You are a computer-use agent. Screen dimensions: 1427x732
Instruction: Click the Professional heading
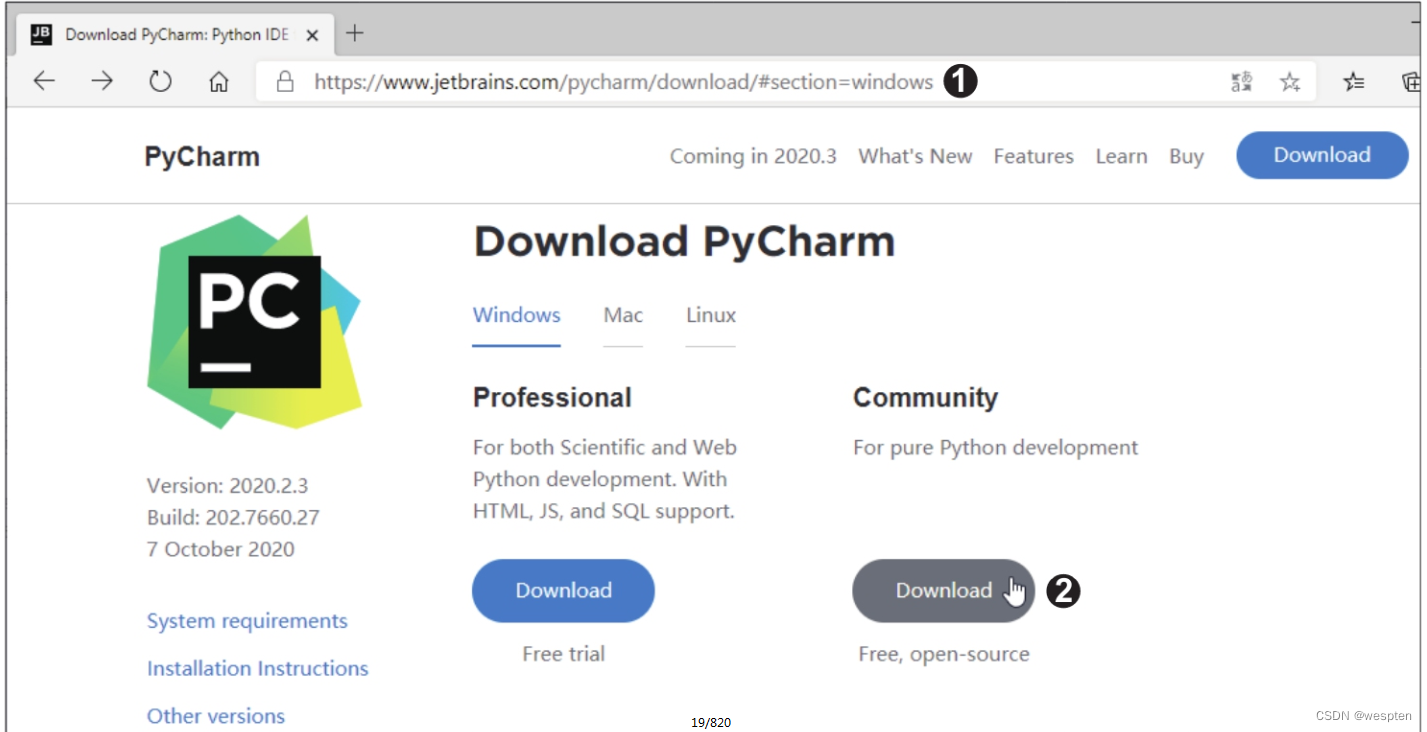click(x=552, y=397)
